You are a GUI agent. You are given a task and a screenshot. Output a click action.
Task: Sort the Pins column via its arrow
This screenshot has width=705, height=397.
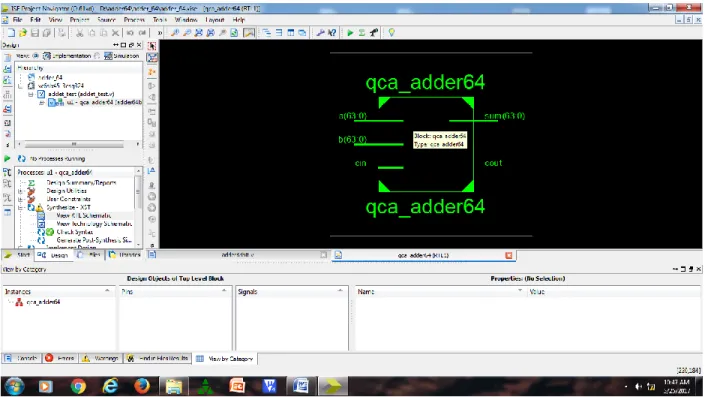224,291
